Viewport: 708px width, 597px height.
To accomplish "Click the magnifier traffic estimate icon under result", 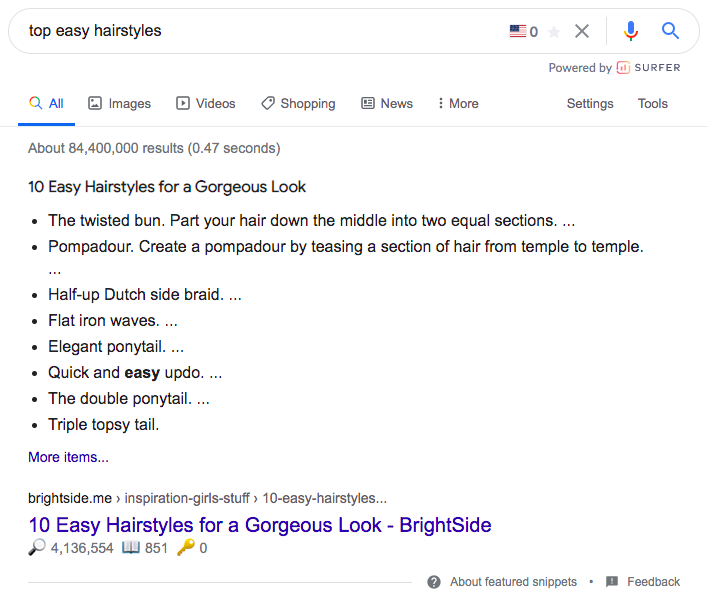I will click(37, 547).
